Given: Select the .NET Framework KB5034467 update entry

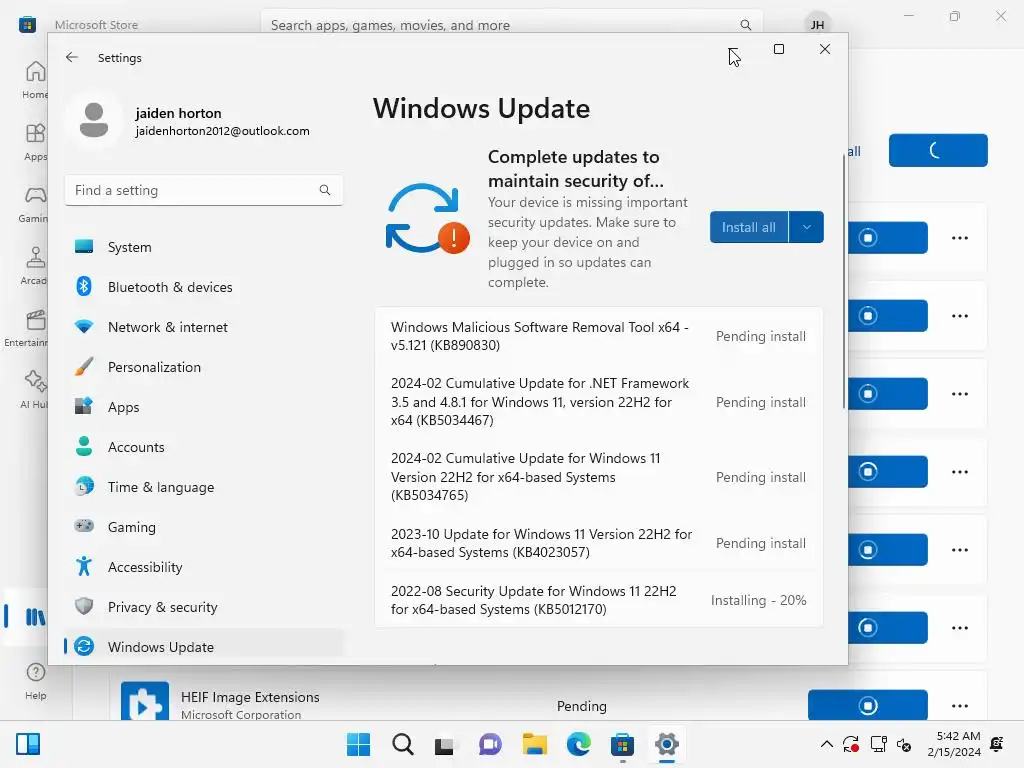Looking at the screenshot, I should tap(599, 402).
